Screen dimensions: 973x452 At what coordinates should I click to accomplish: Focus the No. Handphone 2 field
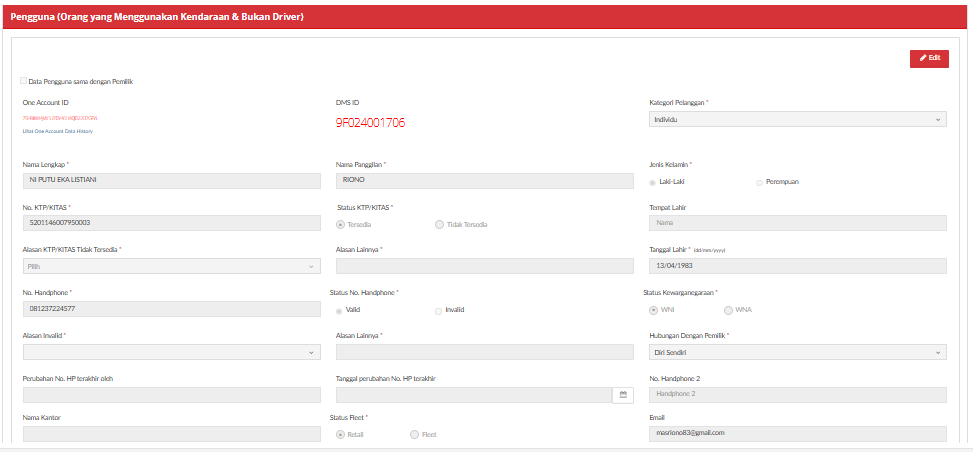point(797,395)
